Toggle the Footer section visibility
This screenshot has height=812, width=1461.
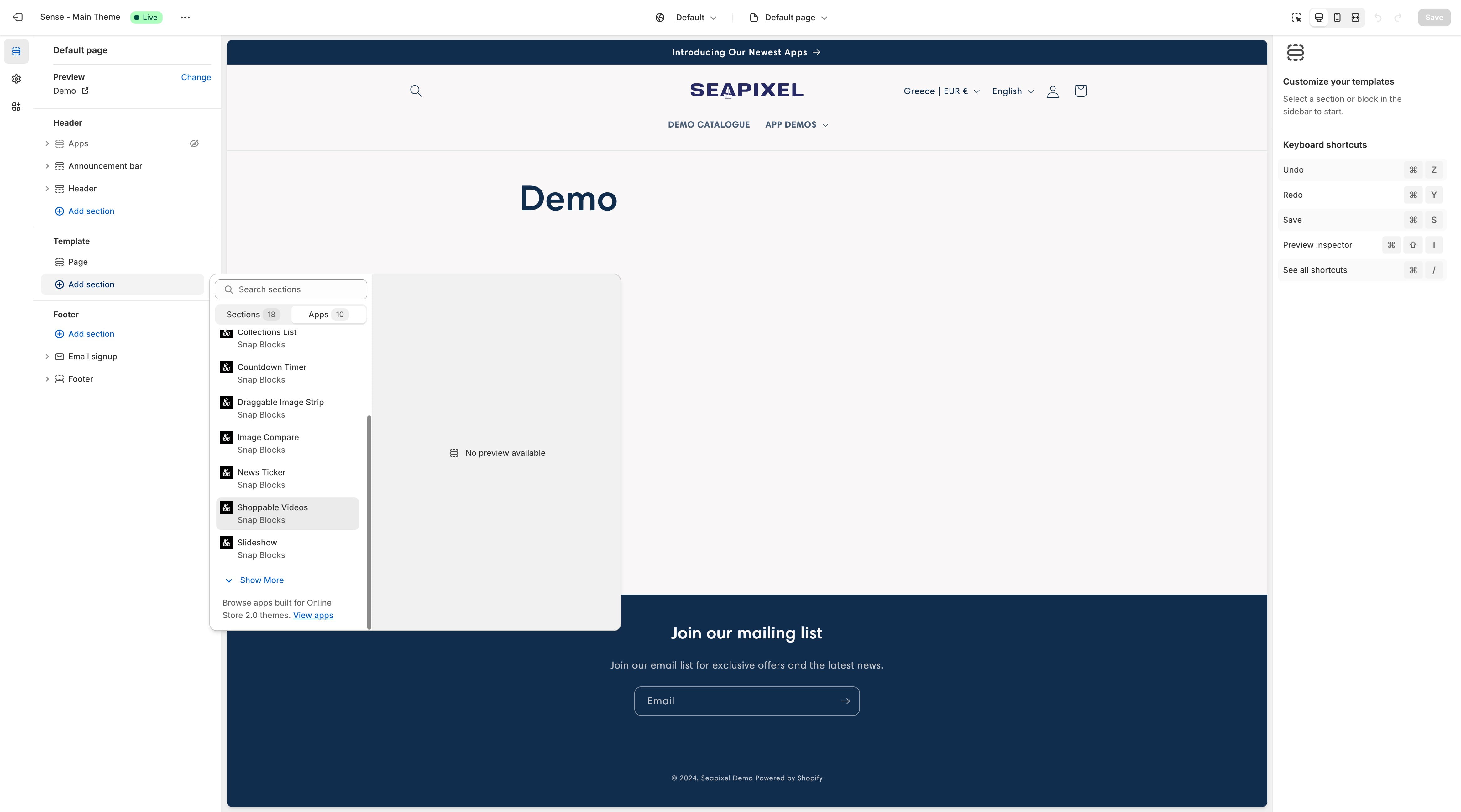point(194,379)
